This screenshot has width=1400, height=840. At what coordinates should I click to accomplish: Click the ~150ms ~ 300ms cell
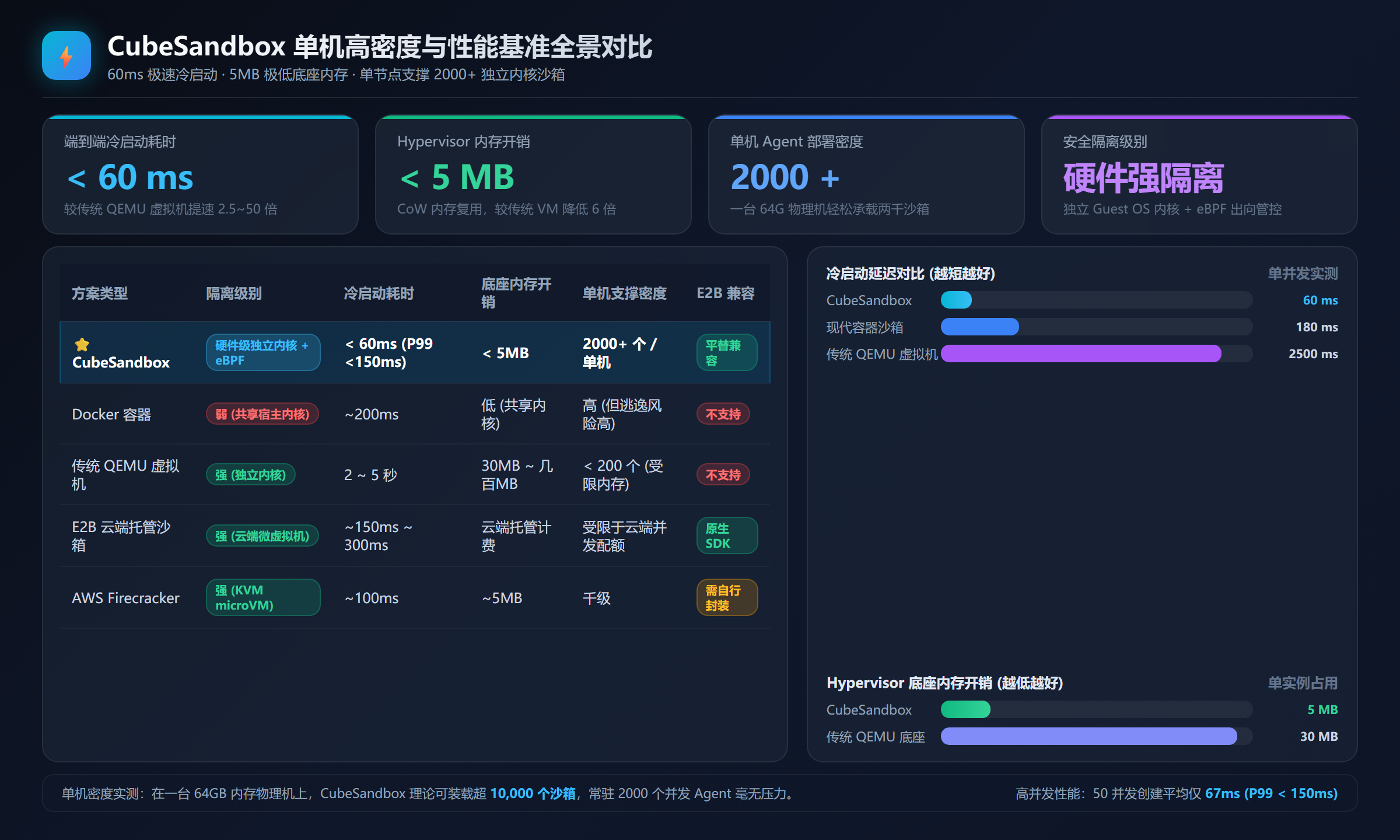[x=379, y=536]
